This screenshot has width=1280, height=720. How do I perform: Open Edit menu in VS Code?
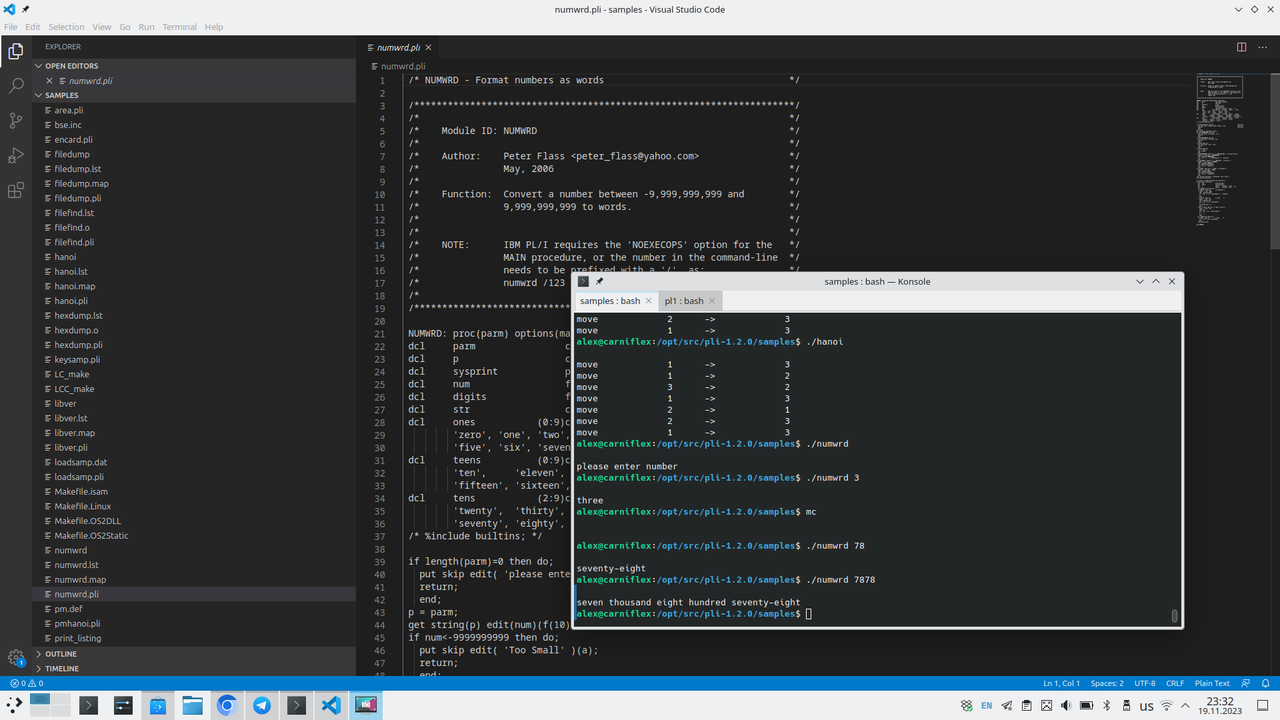(x=33, y=27)
